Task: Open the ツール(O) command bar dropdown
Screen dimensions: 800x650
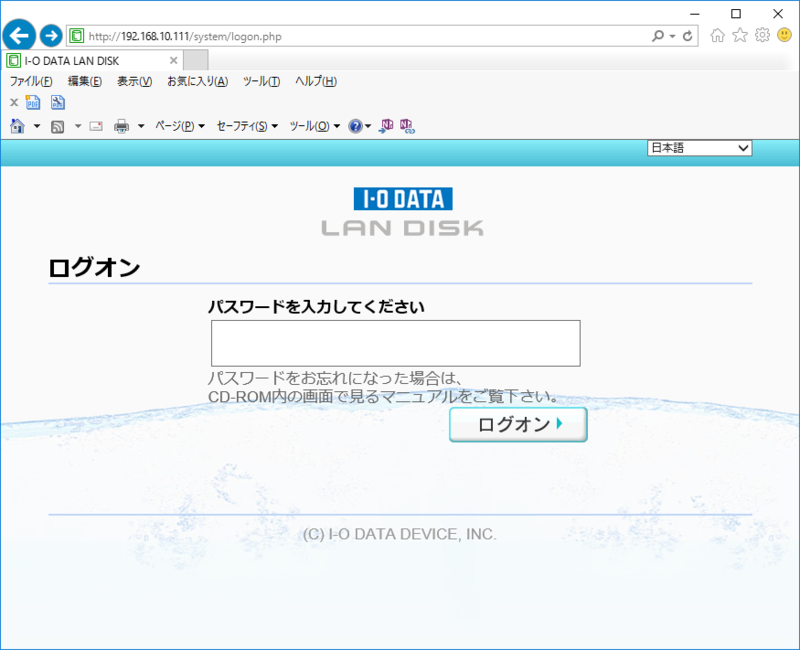Action: click(x=315, y=126)
